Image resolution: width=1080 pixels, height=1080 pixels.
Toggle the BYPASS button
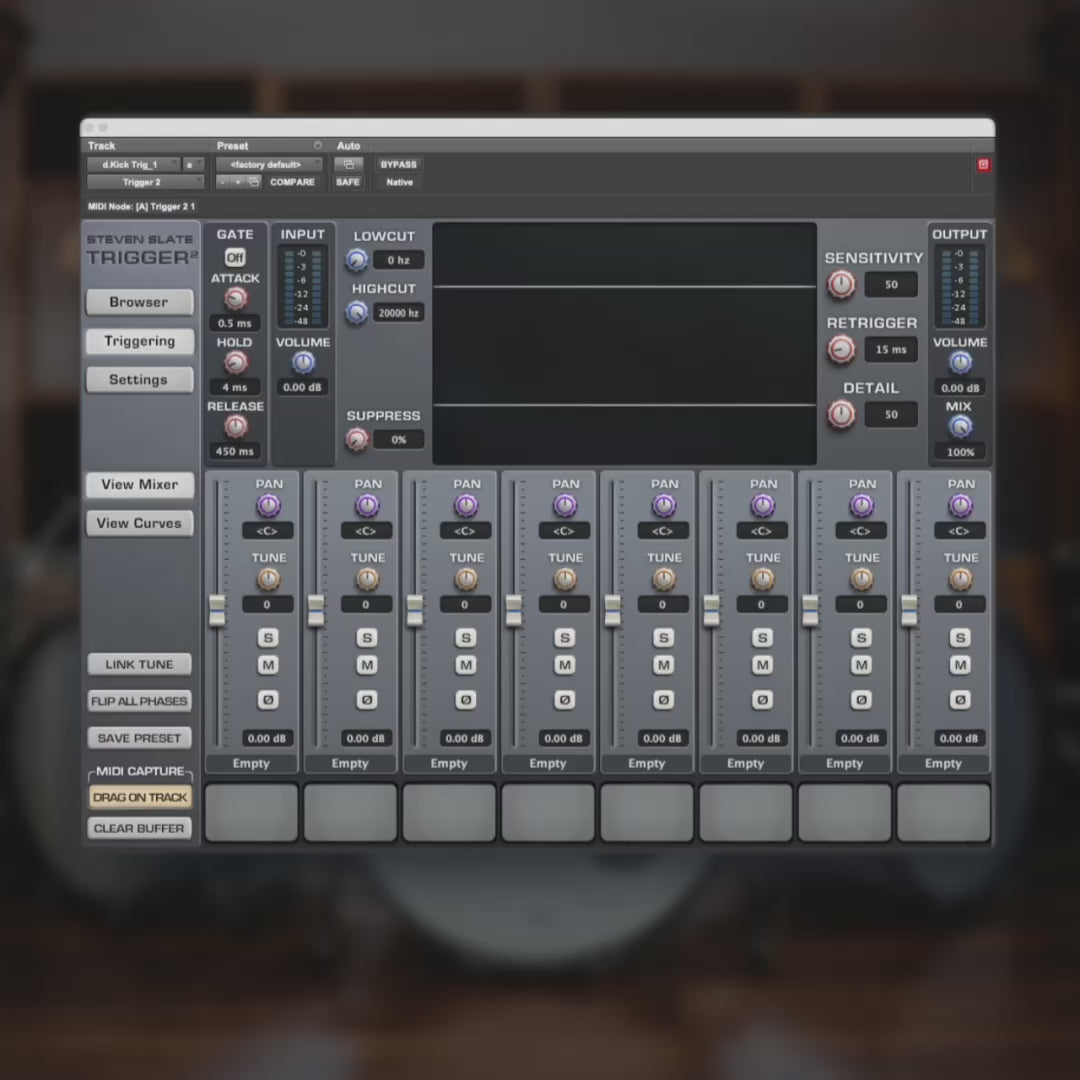399,165
